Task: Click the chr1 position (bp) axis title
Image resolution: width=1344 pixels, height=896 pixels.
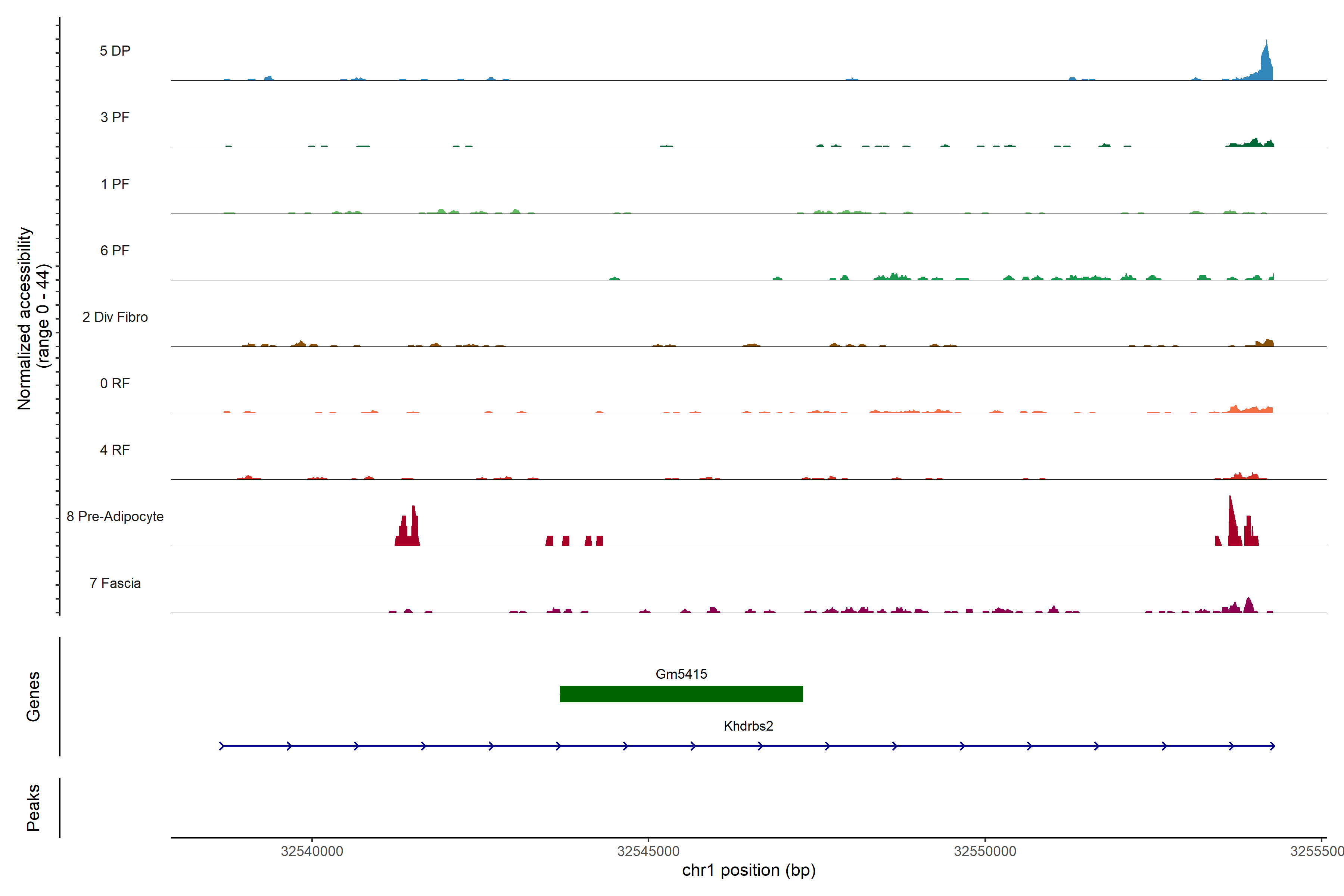Action: (x=749, y=870)
